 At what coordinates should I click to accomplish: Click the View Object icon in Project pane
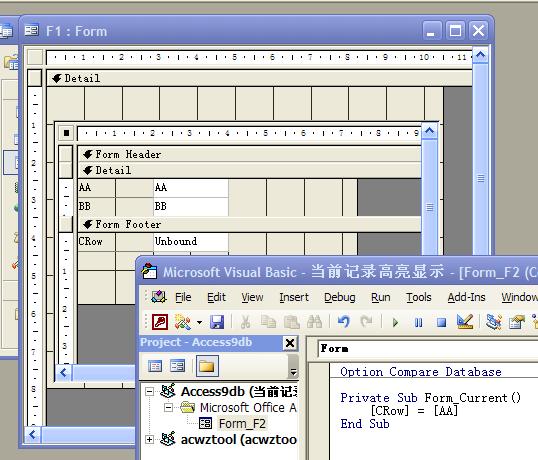pyautogui.click(x=177, y=366)
